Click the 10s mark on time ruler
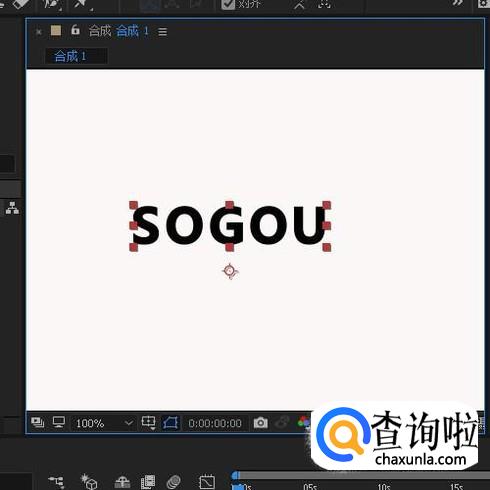Screen dimensions: 490x490 coord(384,486)
